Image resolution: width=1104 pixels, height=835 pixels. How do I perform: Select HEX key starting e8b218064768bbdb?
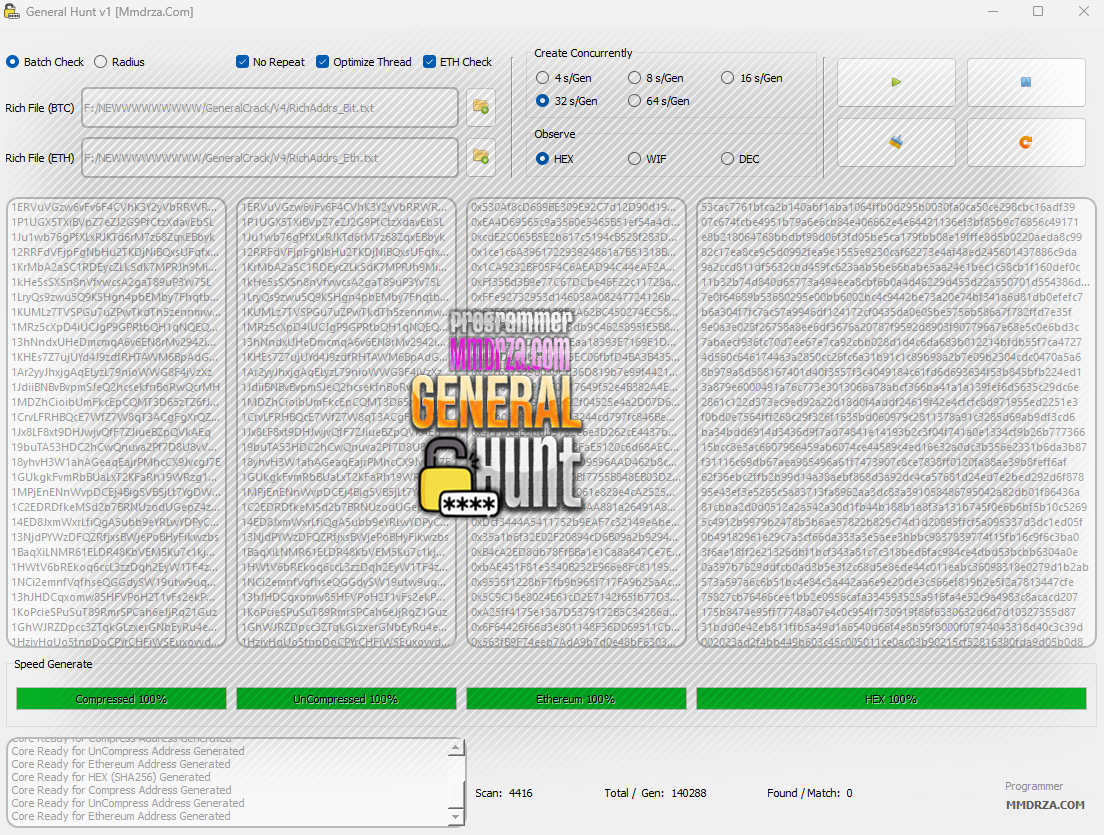click(x=891, y=237)
